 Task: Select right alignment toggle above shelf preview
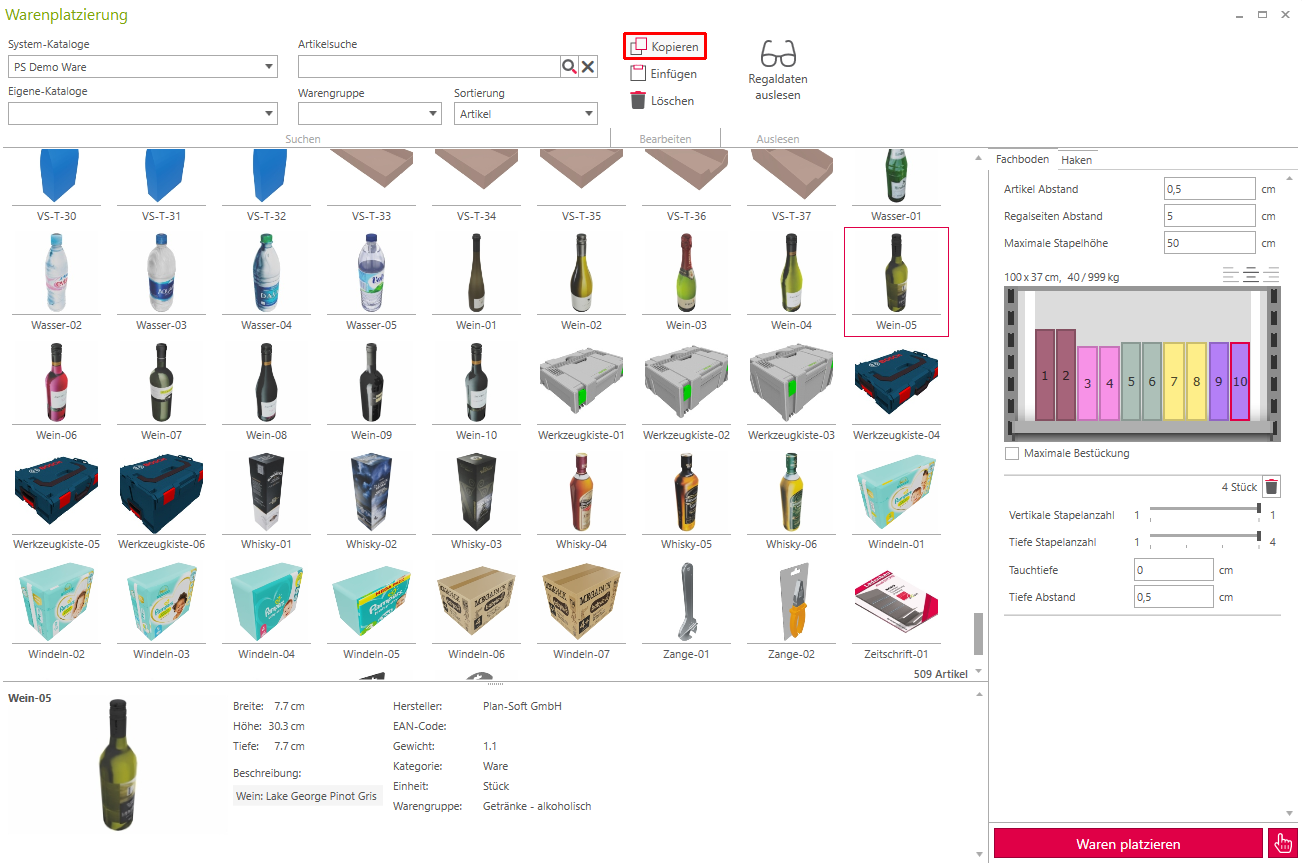1271,275
